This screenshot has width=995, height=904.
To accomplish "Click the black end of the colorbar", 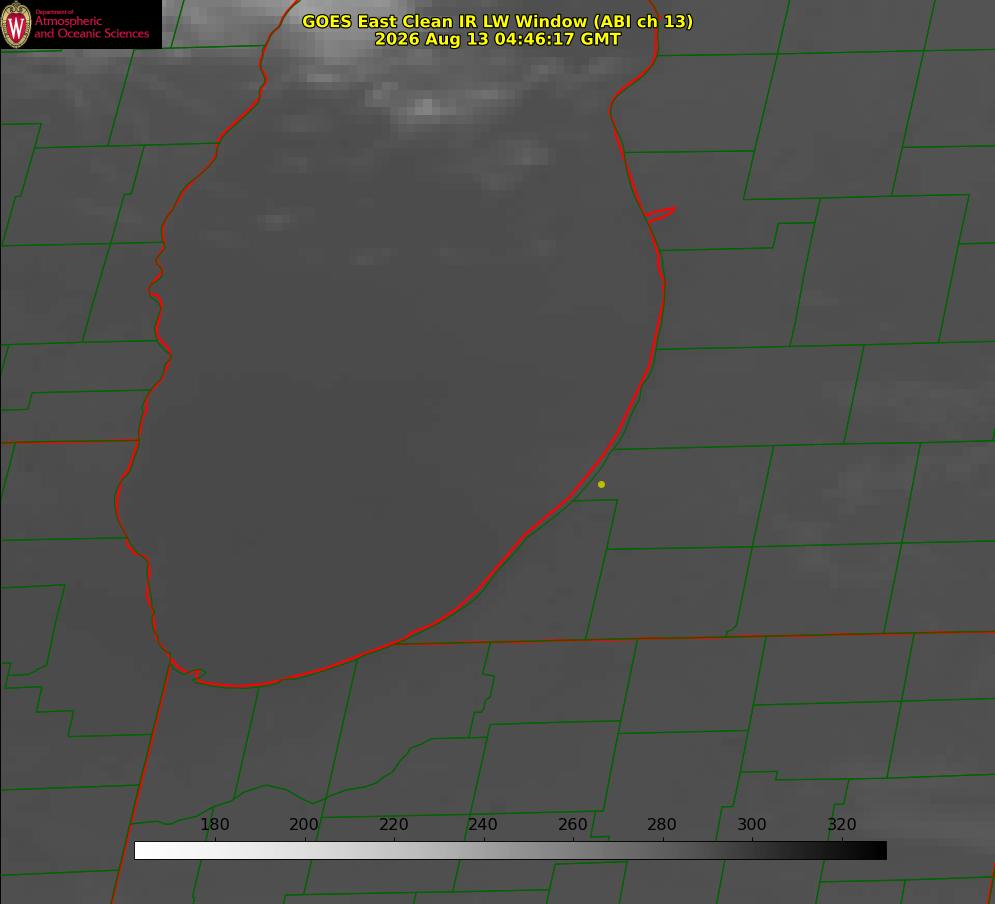I will (878, 851).
